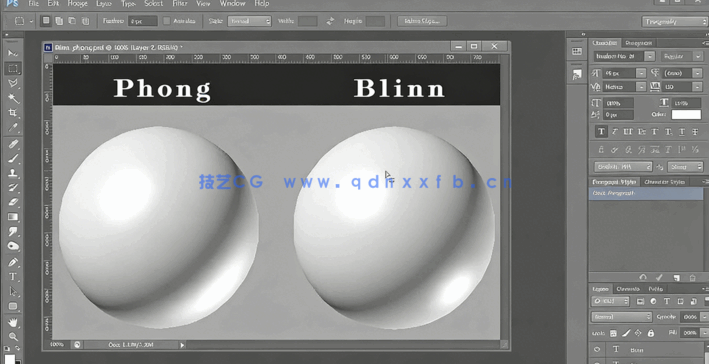709x364 pixels.
Task: Select the Dodge tool
Action: pyautogui.click(x=13, y=246)
